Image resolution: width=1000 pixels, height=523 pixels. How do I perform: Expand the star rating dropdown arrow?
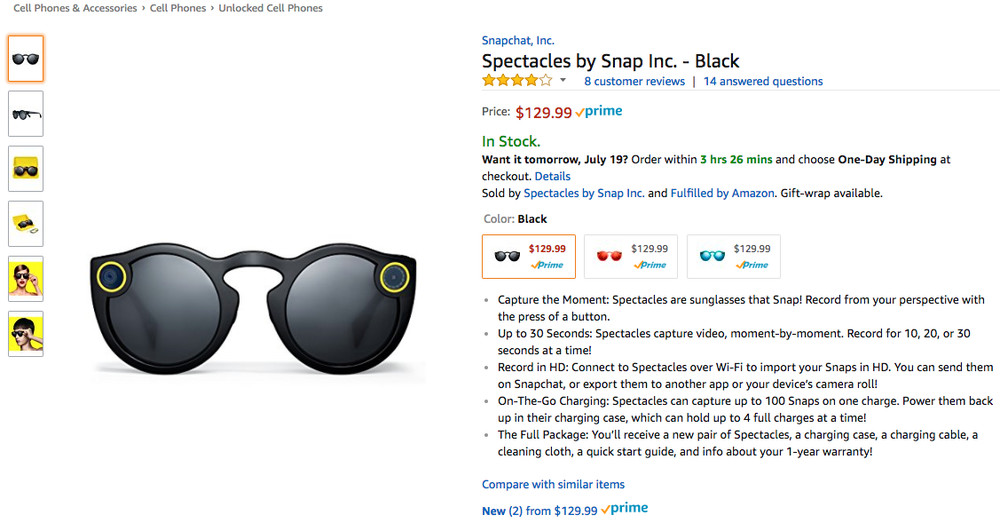[563, 81]
